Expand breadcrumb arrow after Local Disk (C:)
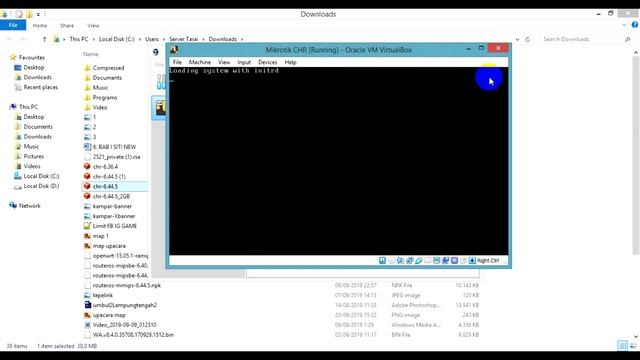 pyautogui.click(x=140, y=39)
